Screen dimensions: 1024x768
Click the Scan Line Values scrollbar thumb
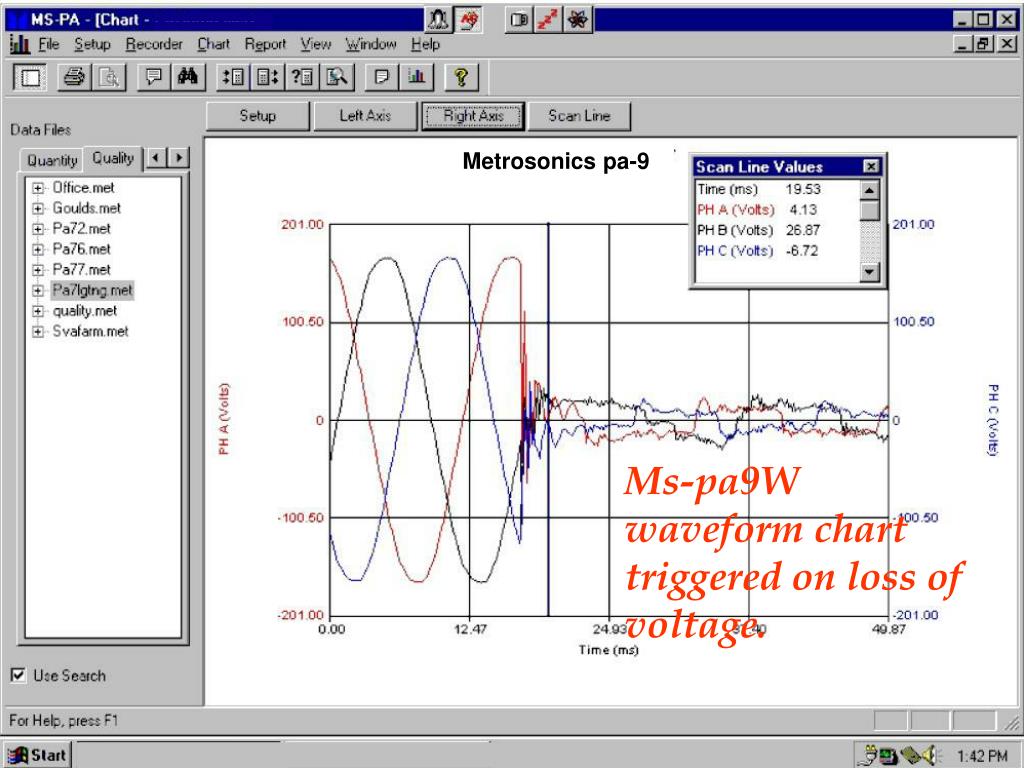(x=869, y=210)
